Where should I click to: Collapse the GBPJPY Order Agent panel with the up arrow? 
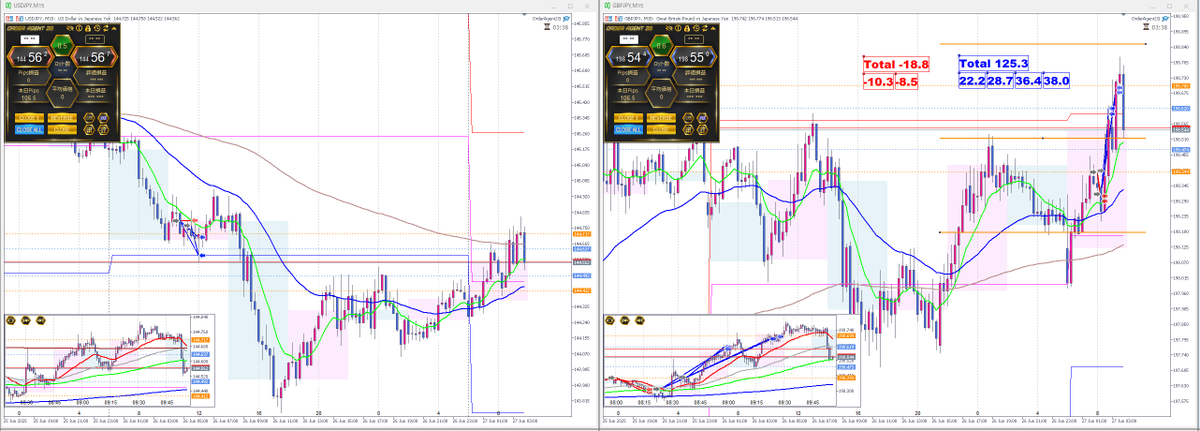[713, 28]
